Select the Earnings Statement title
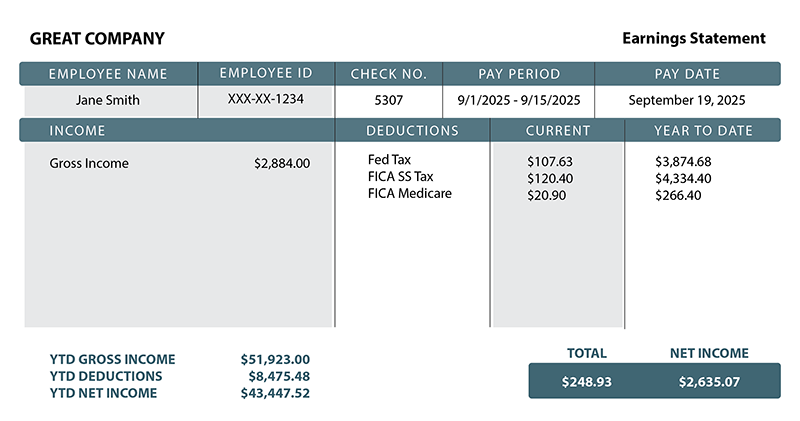Viewport: 800px width, 421px height. (x=693, y=39)
